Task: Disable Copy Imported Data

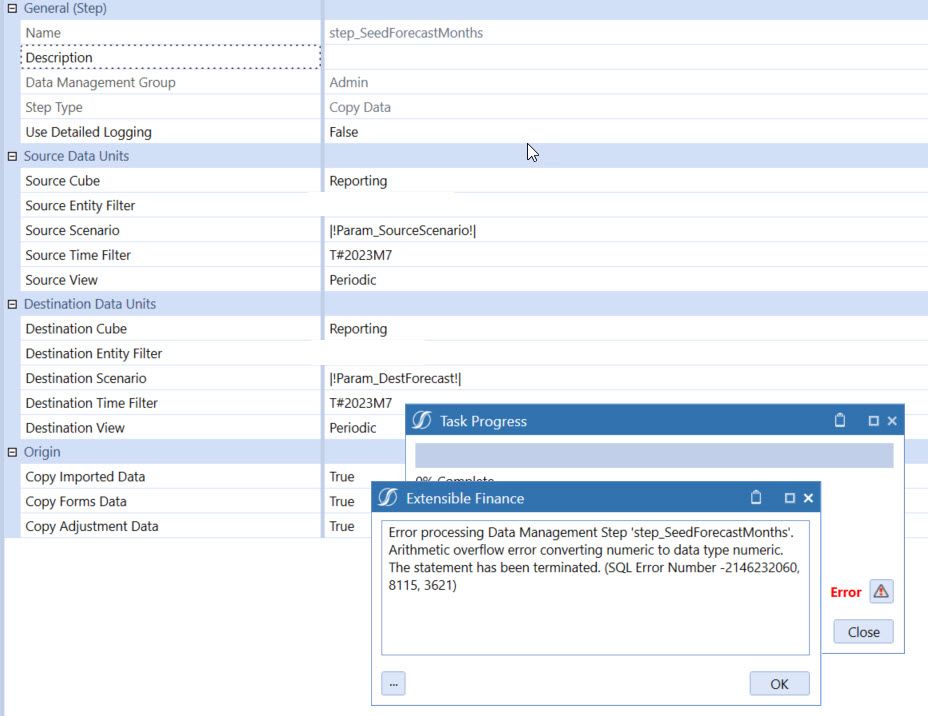Action: tap(341, 476)
